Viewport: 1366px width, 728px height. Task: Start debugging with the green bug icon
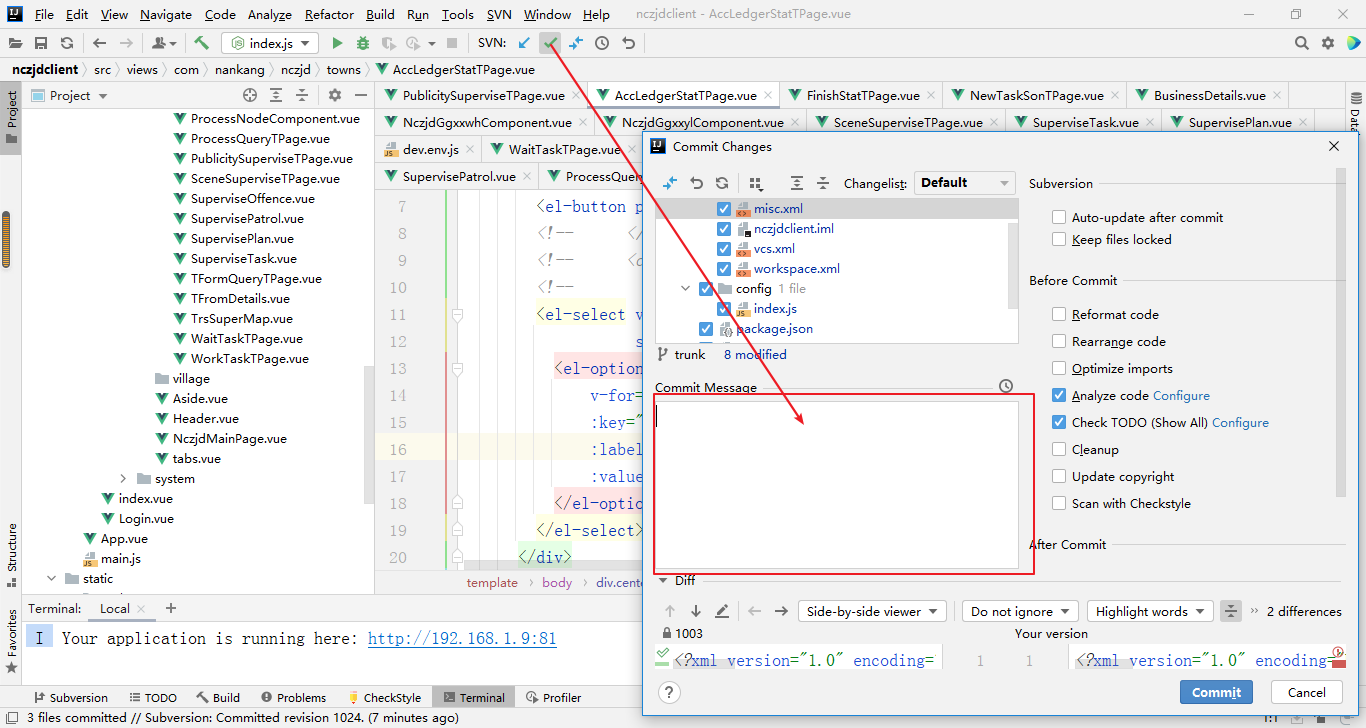tap(362, 43)
